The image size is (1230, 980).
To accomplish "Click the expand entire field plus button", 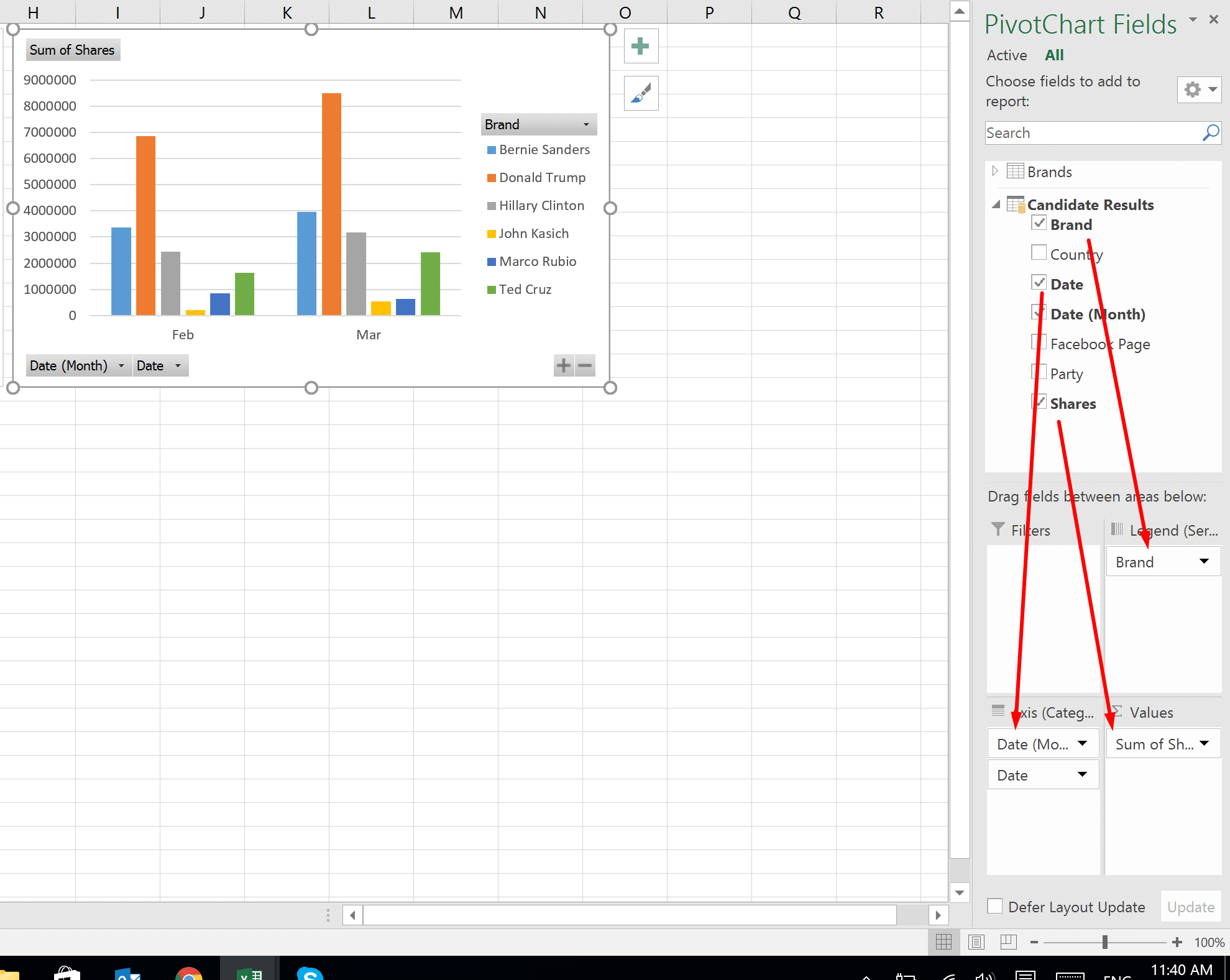I will click(564, 365).
